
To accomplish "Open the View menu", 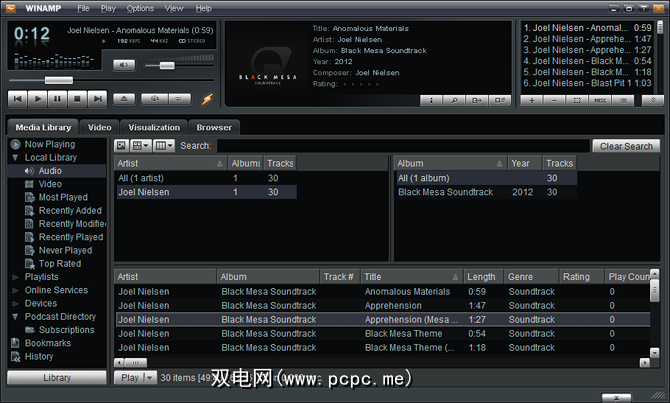I will click(x=174, y=8).
